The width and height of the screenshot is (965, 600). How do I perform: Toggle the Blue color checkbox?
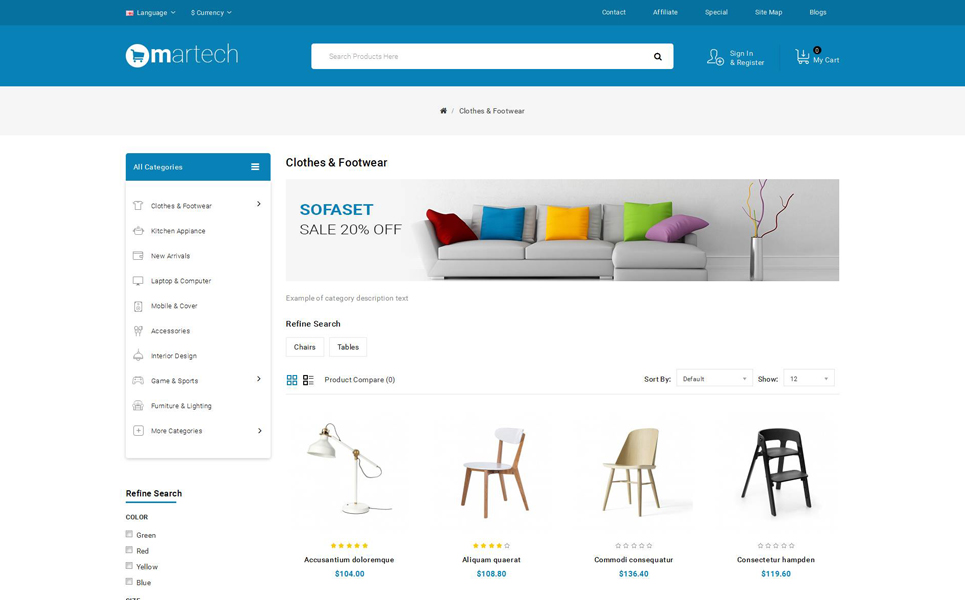(129, 582)
